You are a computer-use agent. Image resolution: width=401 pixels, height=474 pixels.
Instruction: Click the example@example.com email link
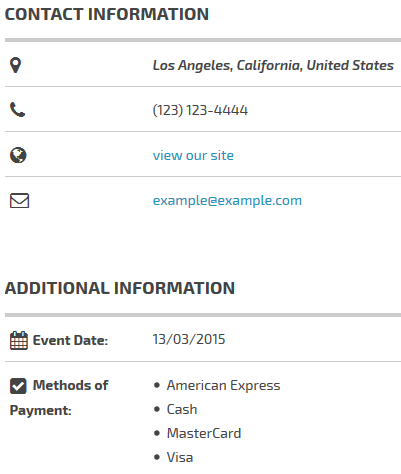point(227,201)
